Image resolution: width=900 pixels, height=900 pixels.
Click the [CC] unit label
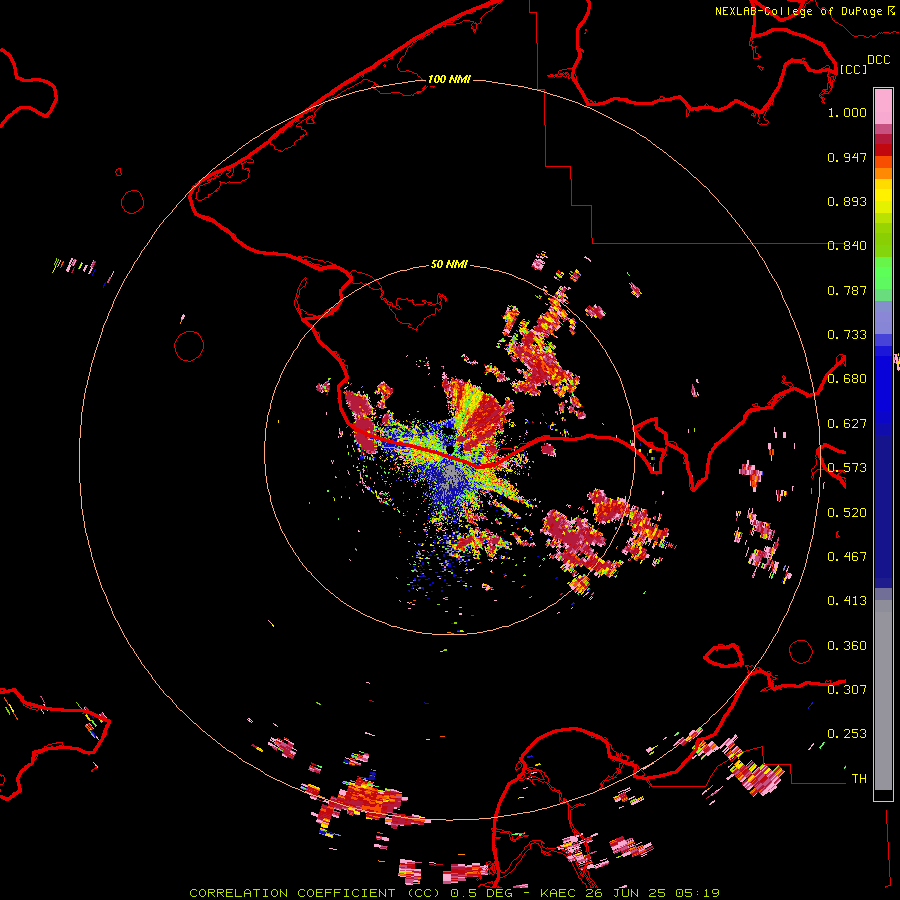(853, 69)
